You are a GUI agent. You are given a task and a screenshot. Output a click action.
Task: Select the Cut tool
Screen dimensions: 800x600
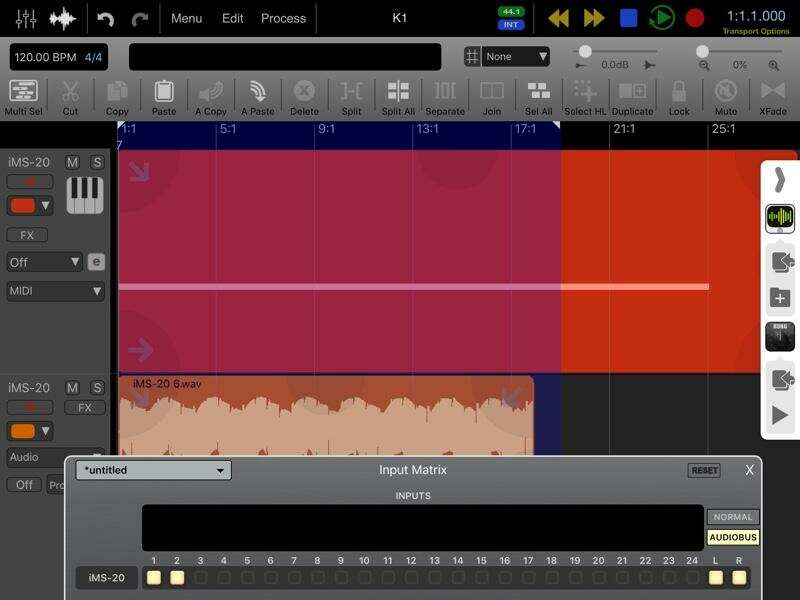(x=70, y=97)
